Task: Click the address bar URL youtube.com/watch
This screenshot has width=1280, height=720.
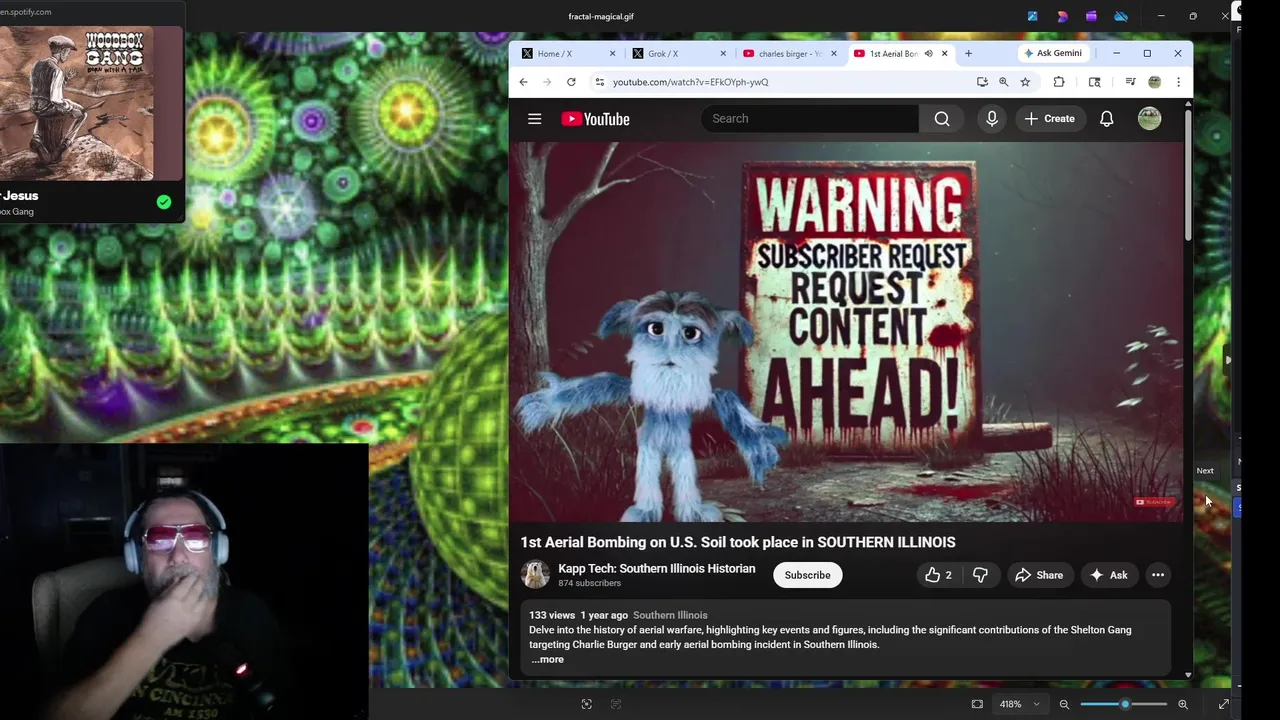Action: point(691,82)
